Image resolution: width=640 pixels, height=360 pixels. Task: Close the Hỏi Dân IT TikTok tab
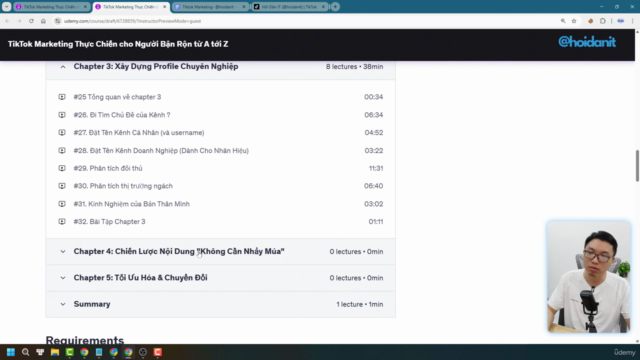coord(323,7)
